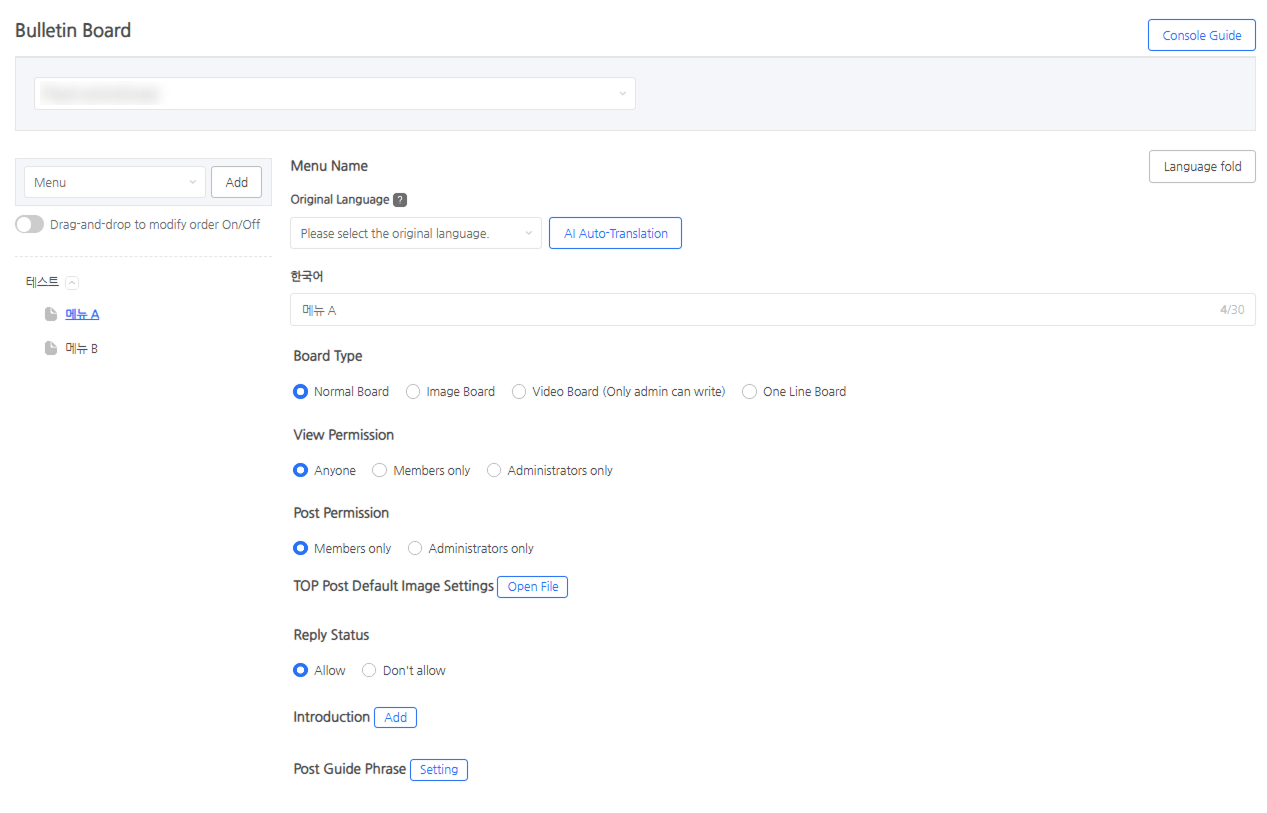Collapse the 테스트 menu group
1267x813 pixels.
(x=71, y=283)
